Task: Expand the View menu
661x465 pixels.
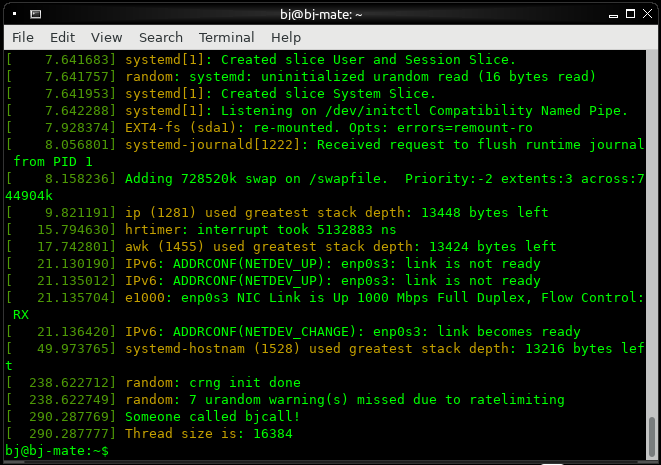Action: click(106, 37)
